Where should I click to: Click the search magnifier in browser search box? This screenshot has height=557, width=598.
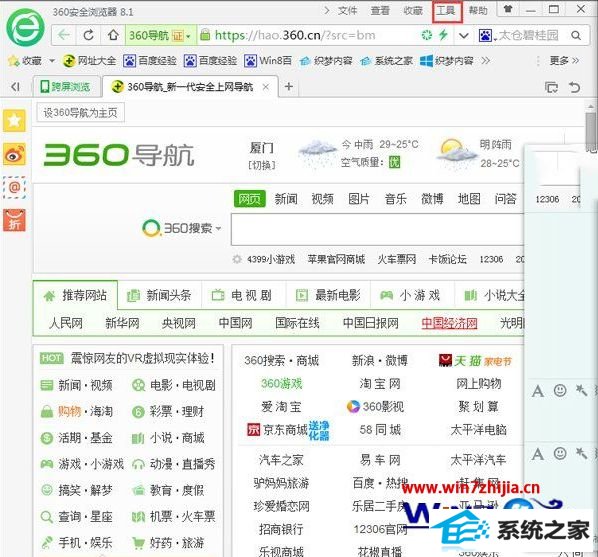point(576,35)
